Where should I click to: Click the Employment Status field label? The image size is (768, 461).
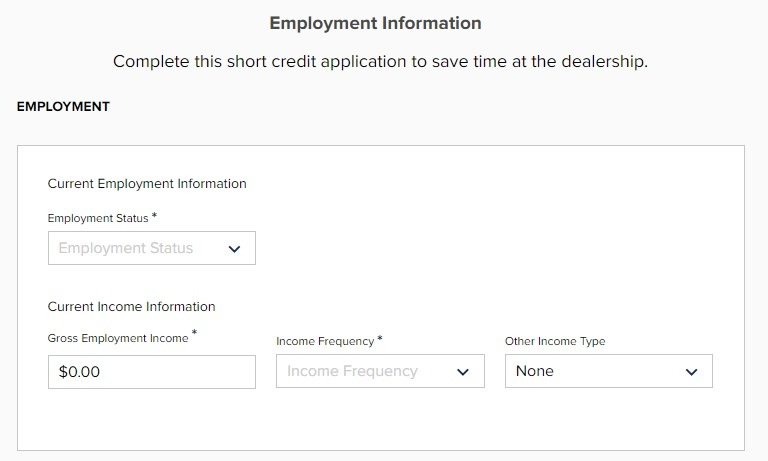(x=98, y=218)
